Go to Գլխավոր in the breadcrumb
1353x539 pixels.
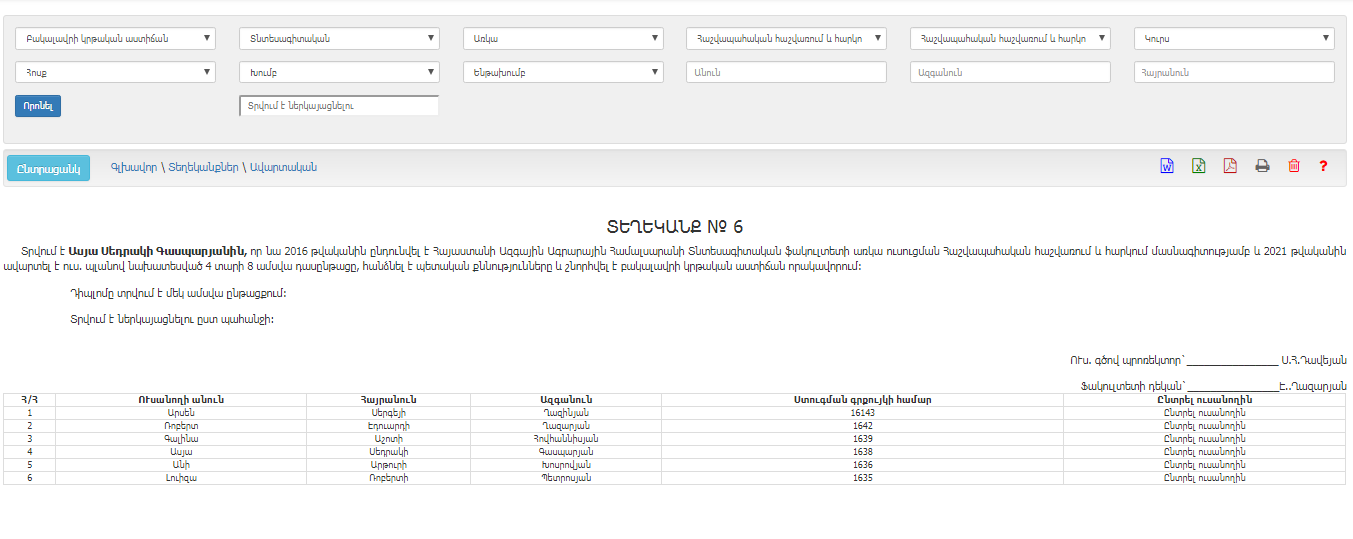pos(134,168)
